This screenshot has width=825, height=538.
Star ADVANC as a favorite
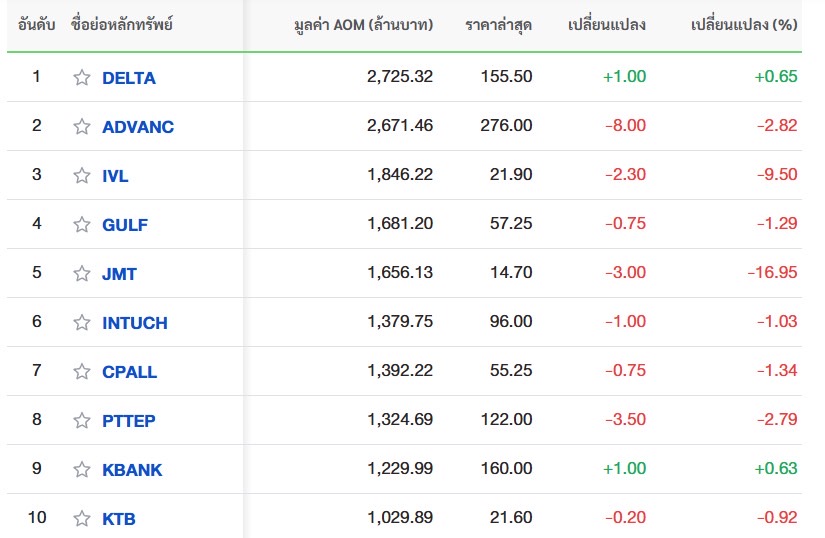point(82,127)
